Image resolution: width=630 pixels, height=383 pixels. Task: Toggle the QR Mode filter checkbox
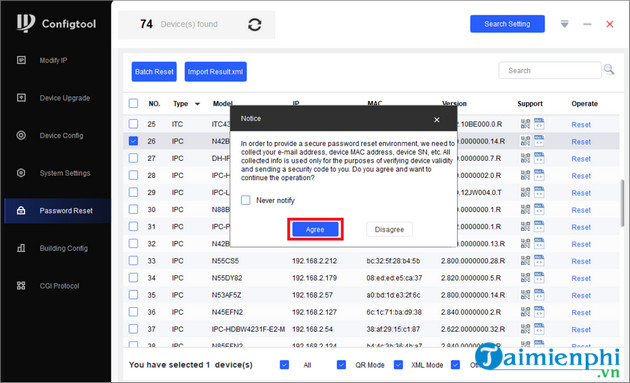click(x=341, y=365)
